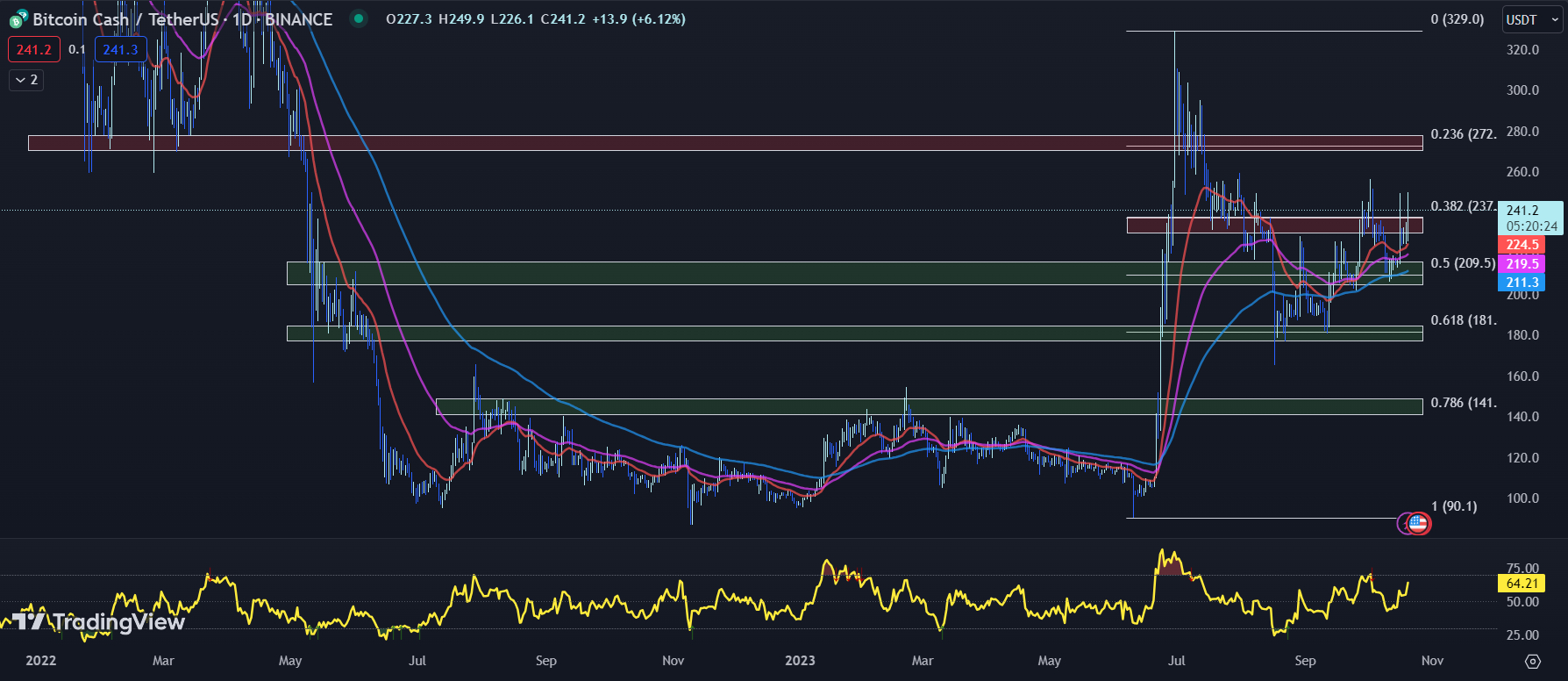Click the red 224.5 moving average price label
Screen dimensions: 1568x681
coord(1522,245)
